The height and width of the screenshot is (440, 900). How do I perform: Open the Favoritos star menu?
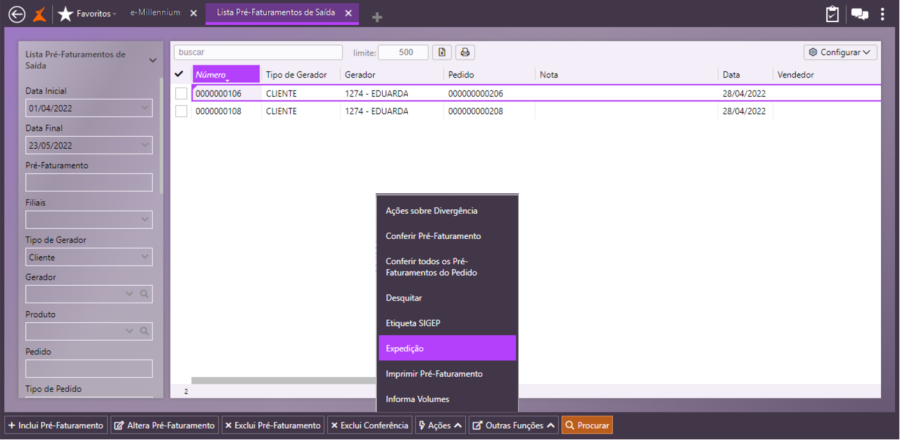pyautogui.click(x=87, y=14)
